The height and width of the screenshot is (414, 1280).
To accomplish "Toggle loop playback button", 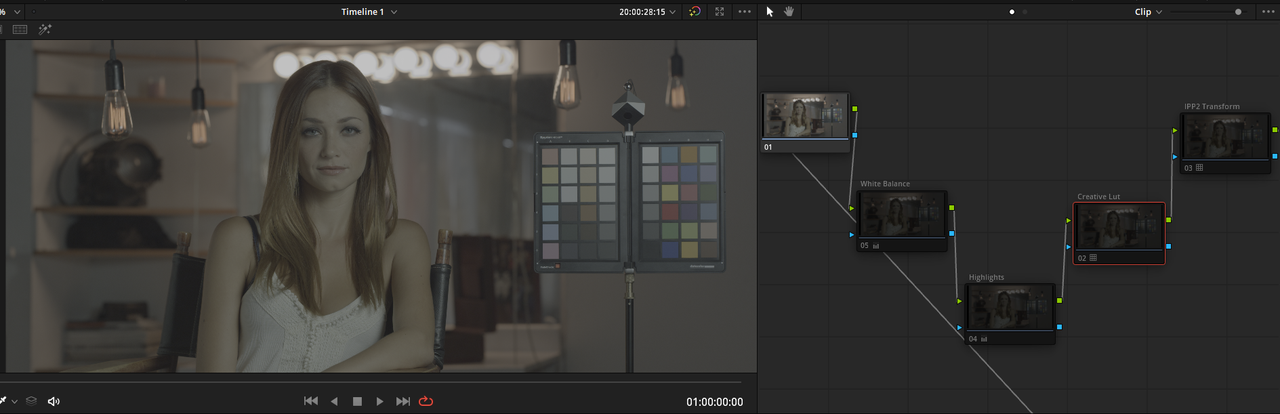I will click(x=427, y=401).
